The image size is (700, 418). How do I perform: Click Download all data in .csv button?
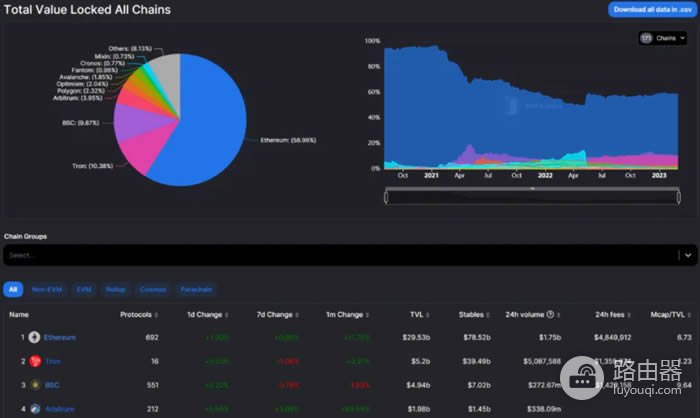click(x=653, y=9)
